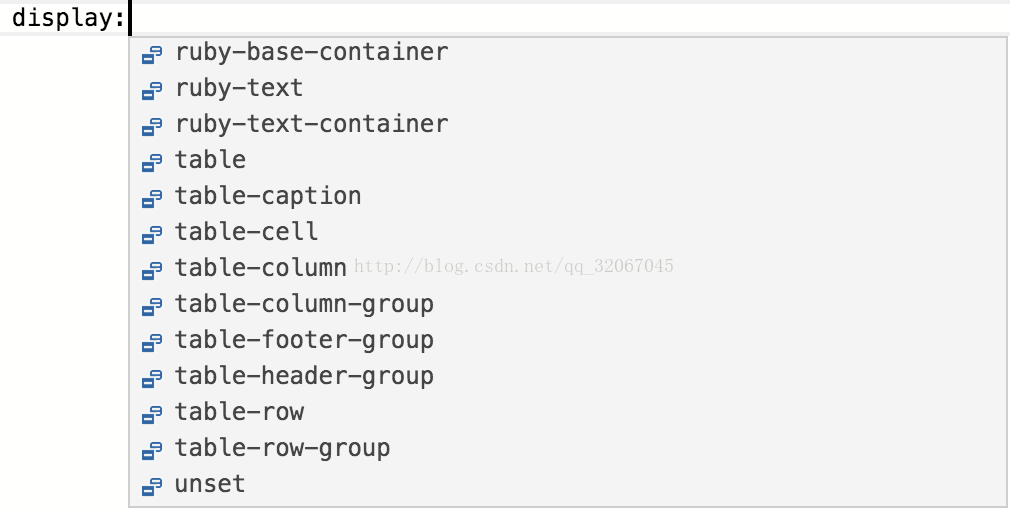Image resolution: width=1010 pixels, height=510 pixels.
Task: Click the icon beside table-caption
Action: click(x=152, y=200)
